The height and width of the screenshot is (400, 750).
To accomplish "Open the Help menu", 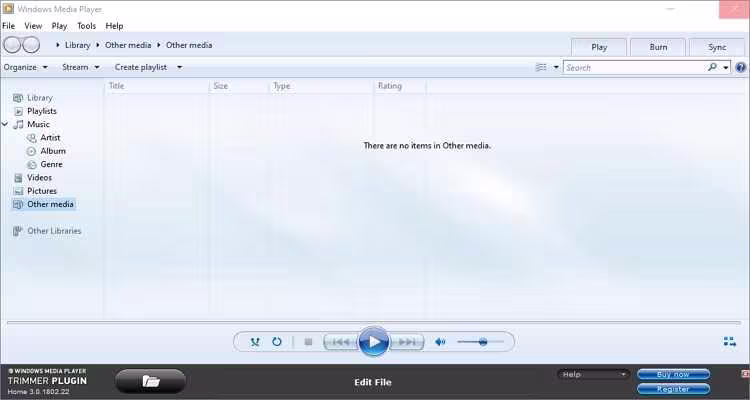I will click(x=114, y=26).
